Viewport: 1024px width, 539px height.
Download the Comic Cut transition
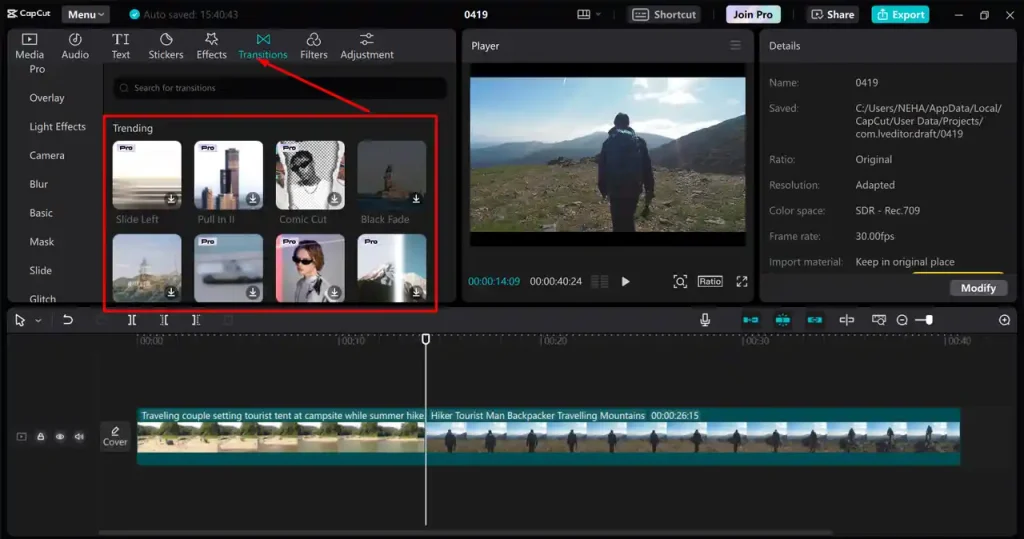334,199
